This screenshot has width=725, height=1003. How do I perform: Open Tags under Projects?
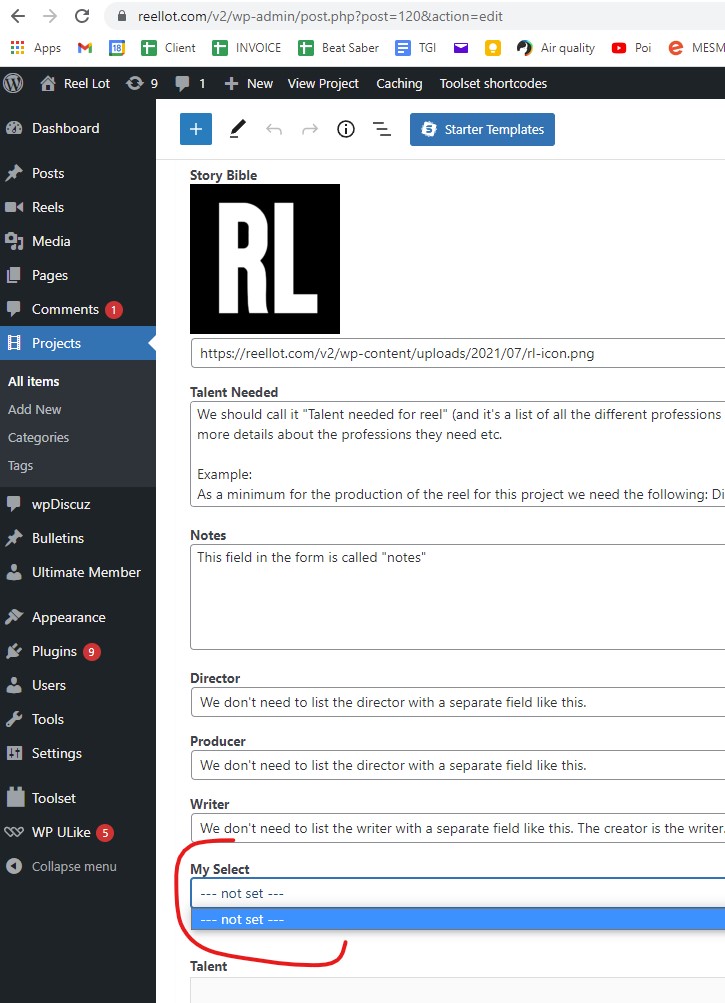[20, 466]
